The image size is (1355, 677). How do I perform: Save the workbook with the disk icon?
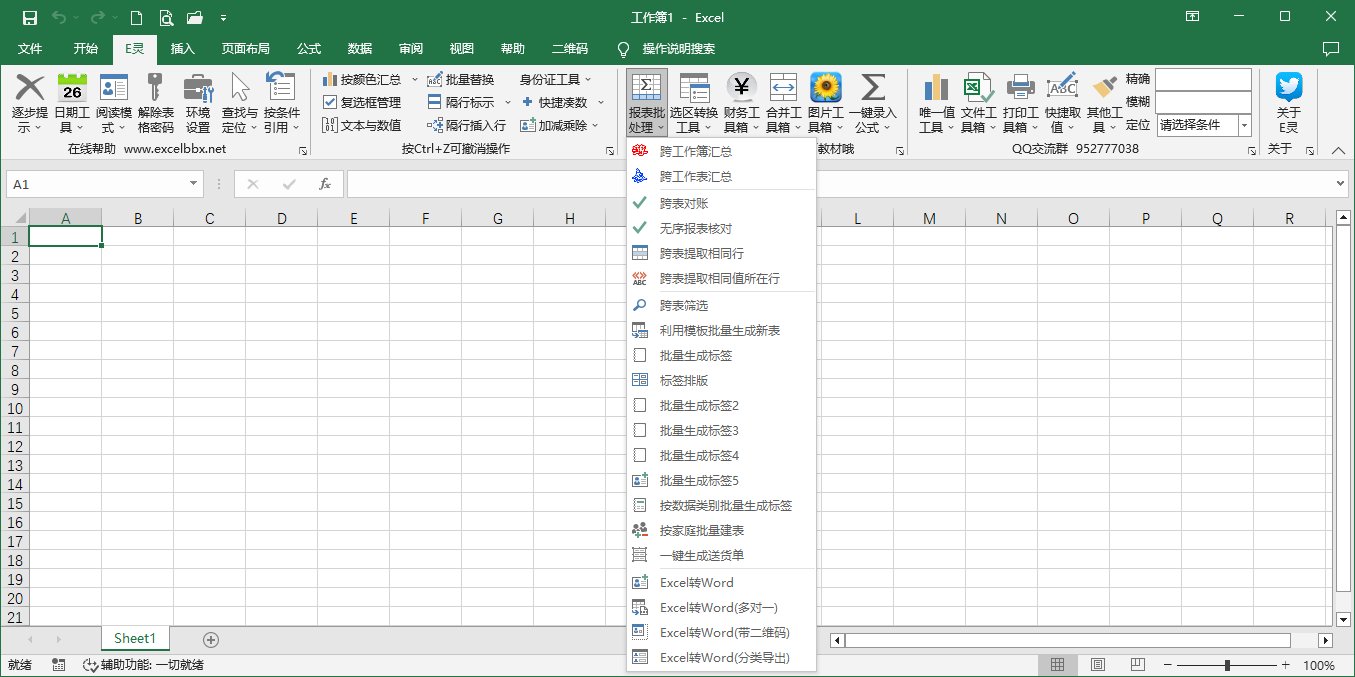pyautogui.click(x=30, y=17)
